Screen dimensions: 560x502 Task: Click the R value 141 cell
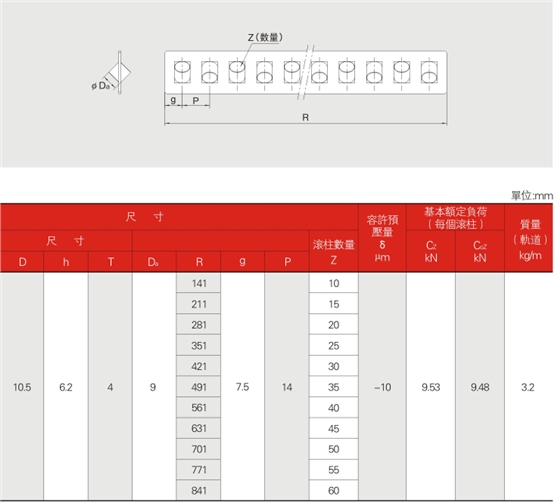(199, 283)
